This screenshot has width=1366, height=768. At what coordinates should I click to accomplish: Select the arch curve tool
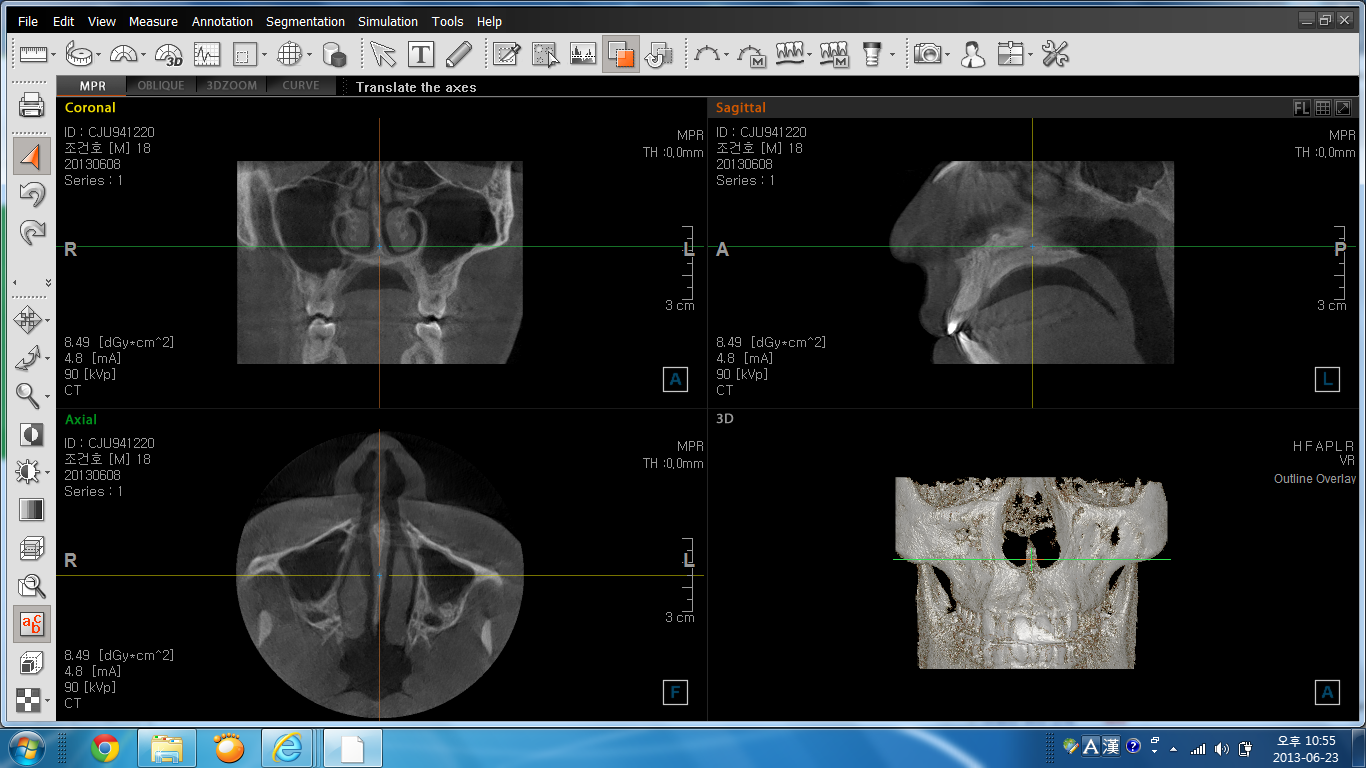click(707, 54)
